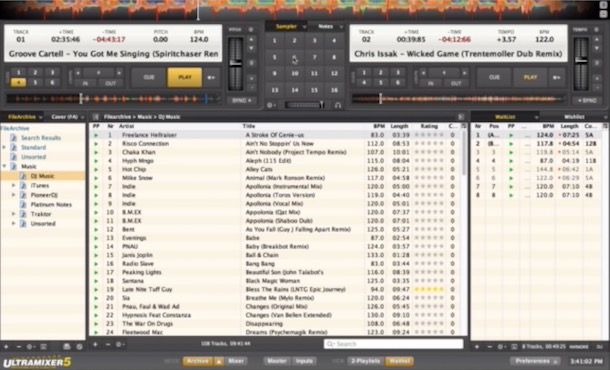Viewport: 610px width, 370px height.
Task: Add a track with the archive plus icon
Action: coord(95,344)
